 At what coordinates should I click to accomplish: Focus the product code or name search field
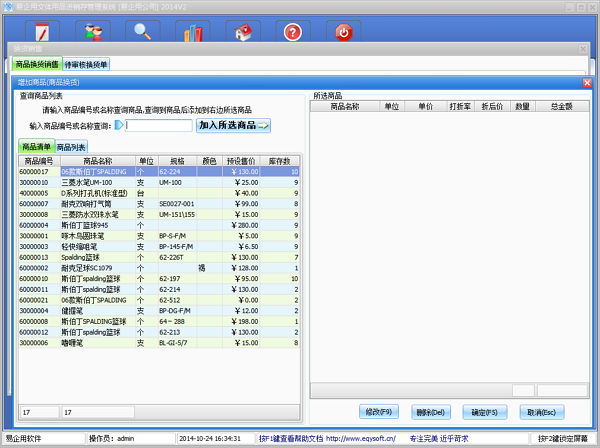coord(159,125)
